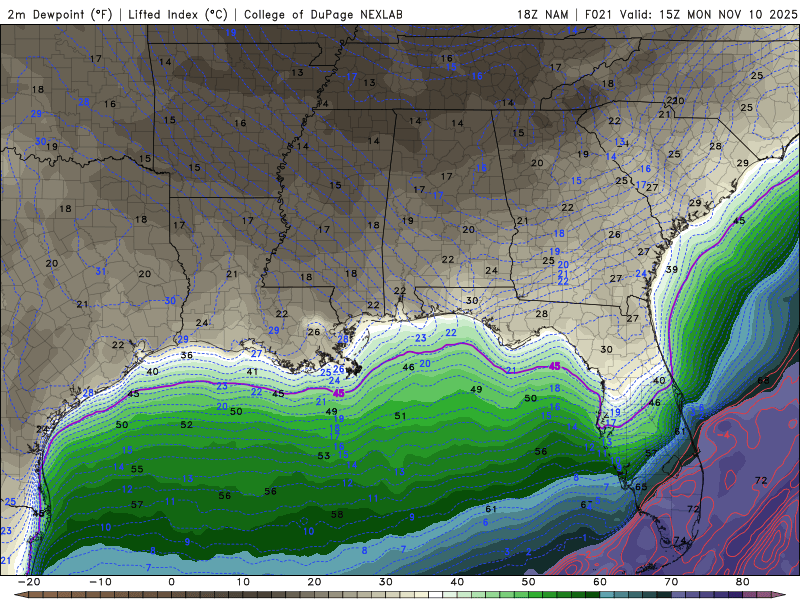Viewport: 800px width, 600px height.
Task: Click the '2m Dewpoint (°F)' title text
Action: click(60, 14)
